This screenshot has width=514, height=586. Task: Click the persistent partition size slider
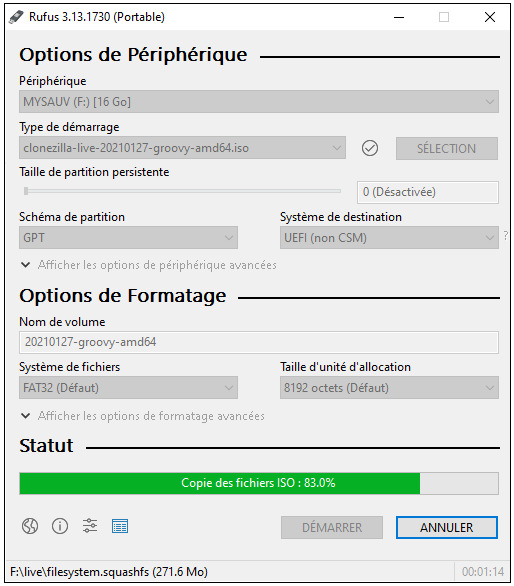[182, 191]
